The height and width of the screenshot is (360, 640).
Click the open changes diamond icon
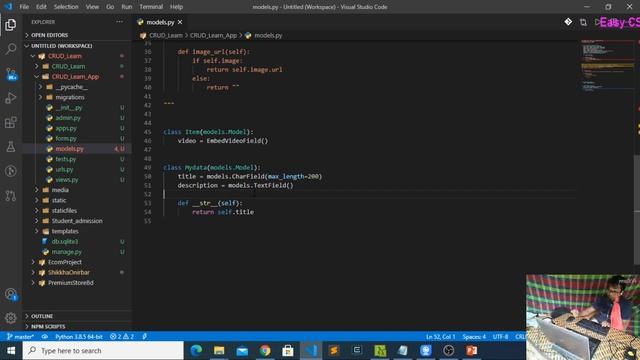(x=568, y=22)
